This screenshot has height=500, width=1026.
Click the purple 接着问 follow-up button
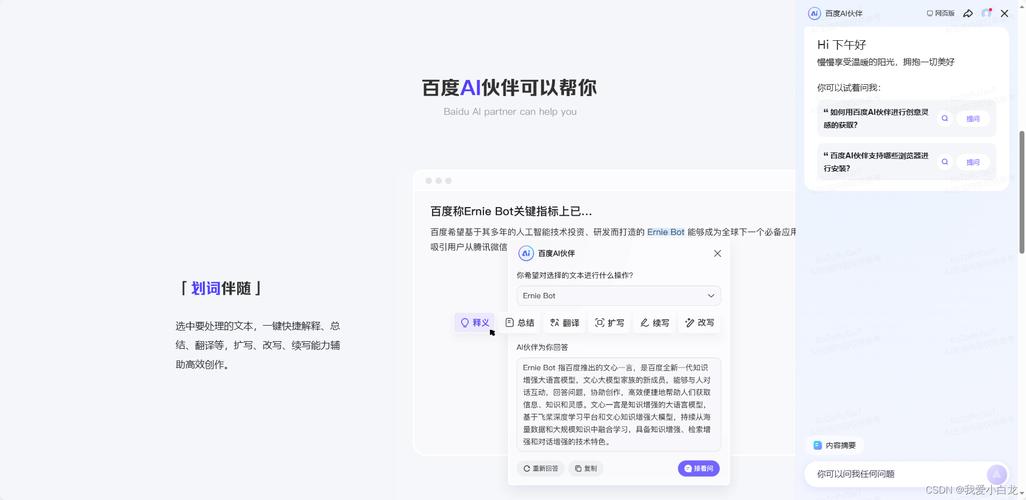point(699,469)
